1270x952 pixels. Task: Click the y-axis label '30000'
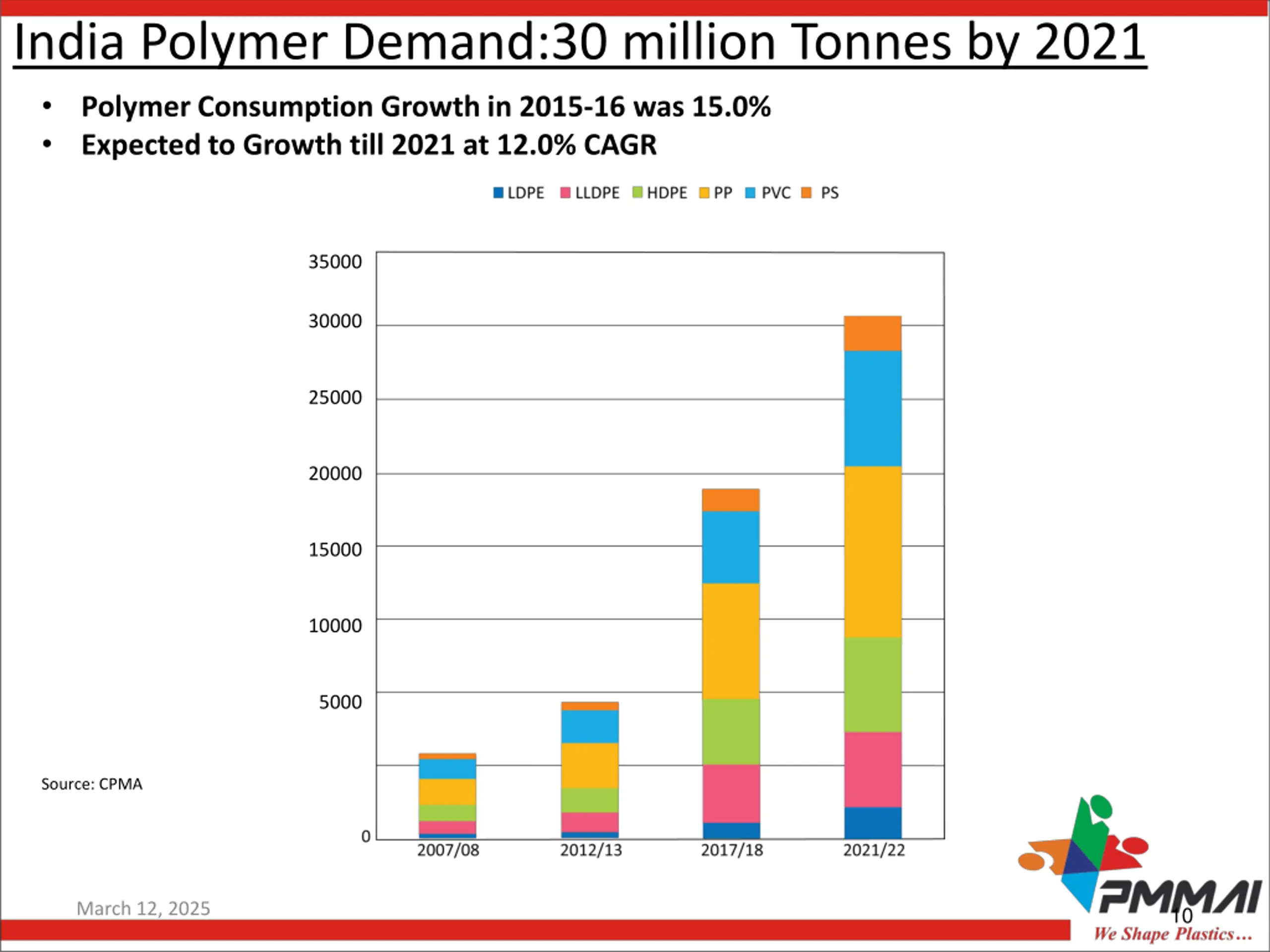(x=335, y=321)
